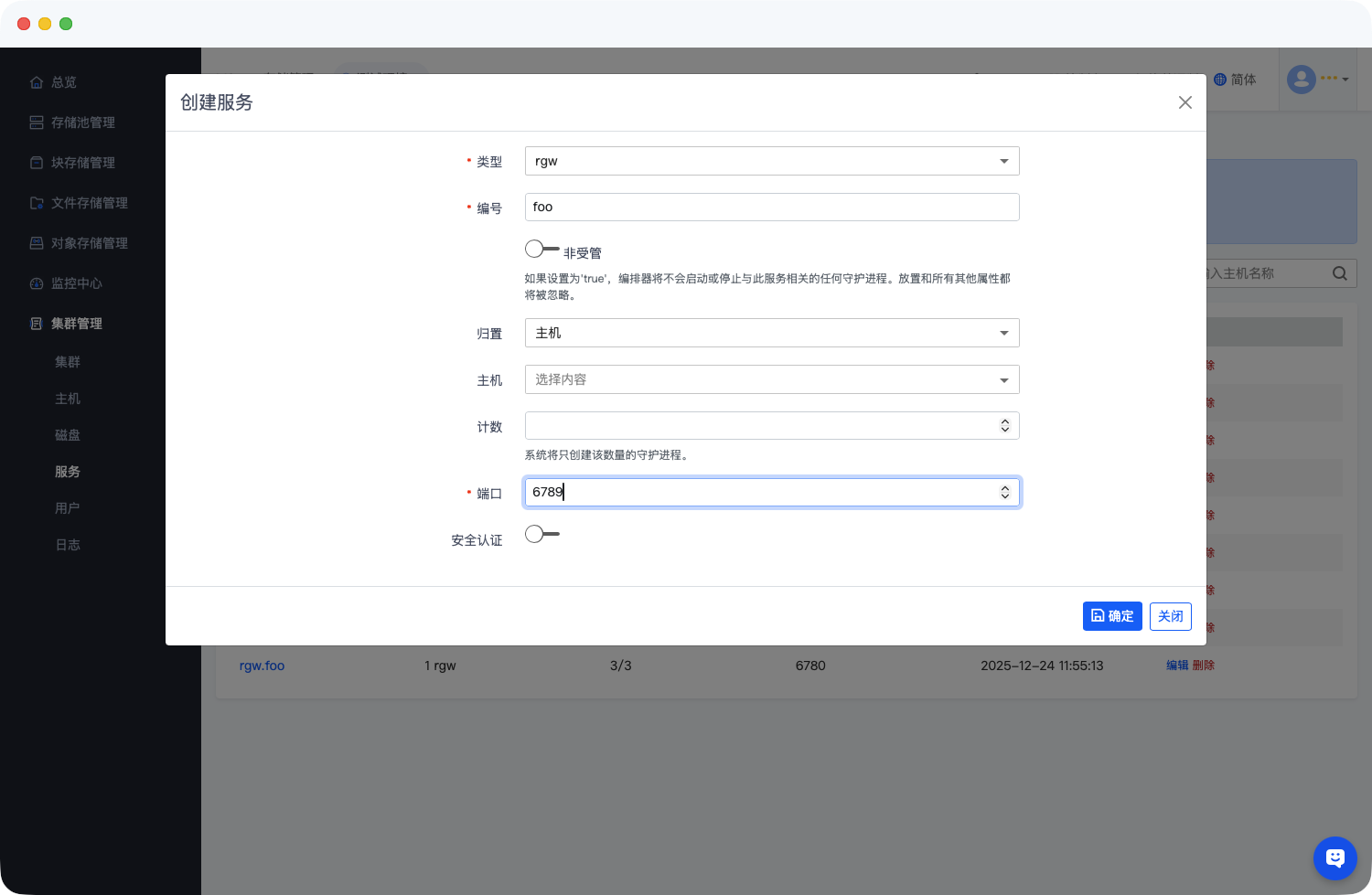Open the 类型 dropdown showing rgw
The height and width of the screenshot is (895, 1372).
click(x=771, y=161)
